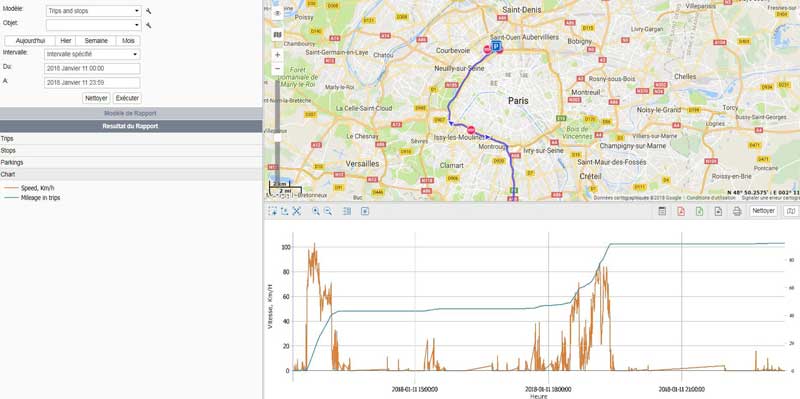Expand the Modèle de Rapport section
800x399 pixels.
point(131,113)
